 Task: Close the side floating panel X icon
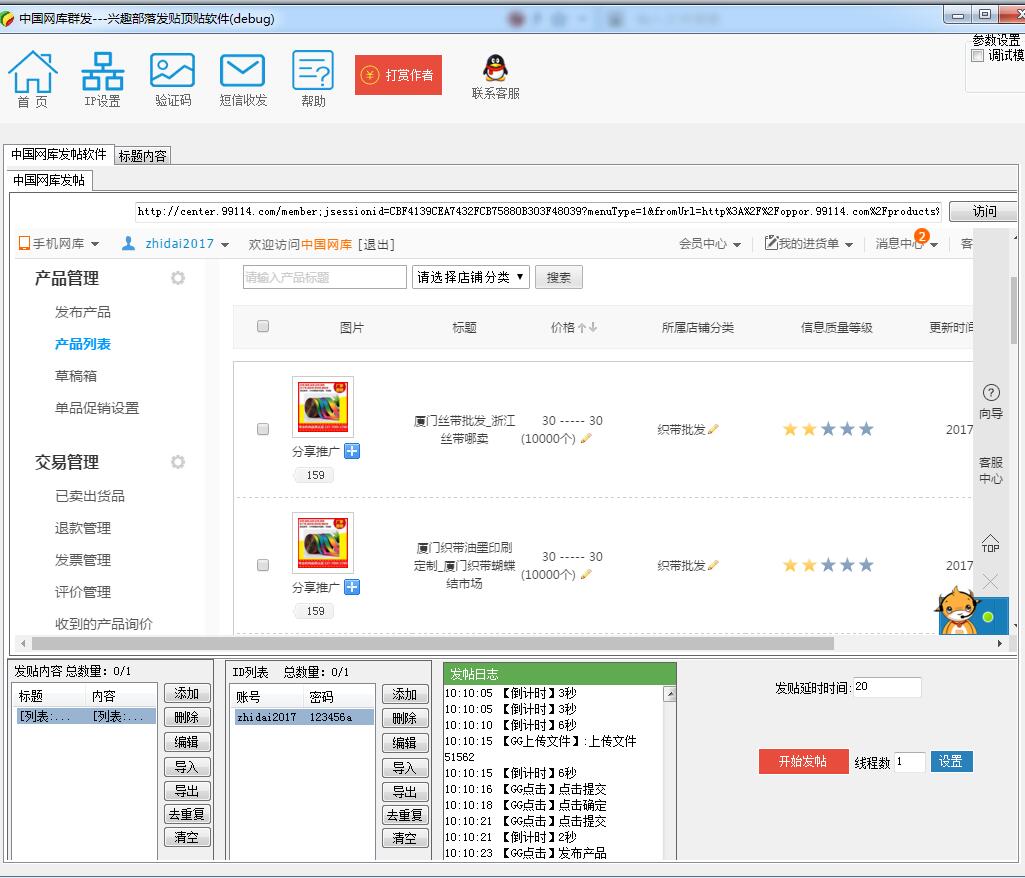point(990,581)
